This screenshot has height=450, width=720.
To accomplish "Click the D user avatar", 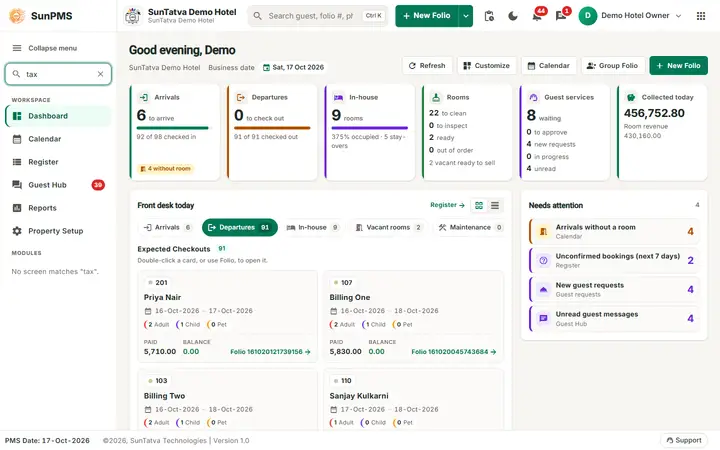I will click(587, 16).
